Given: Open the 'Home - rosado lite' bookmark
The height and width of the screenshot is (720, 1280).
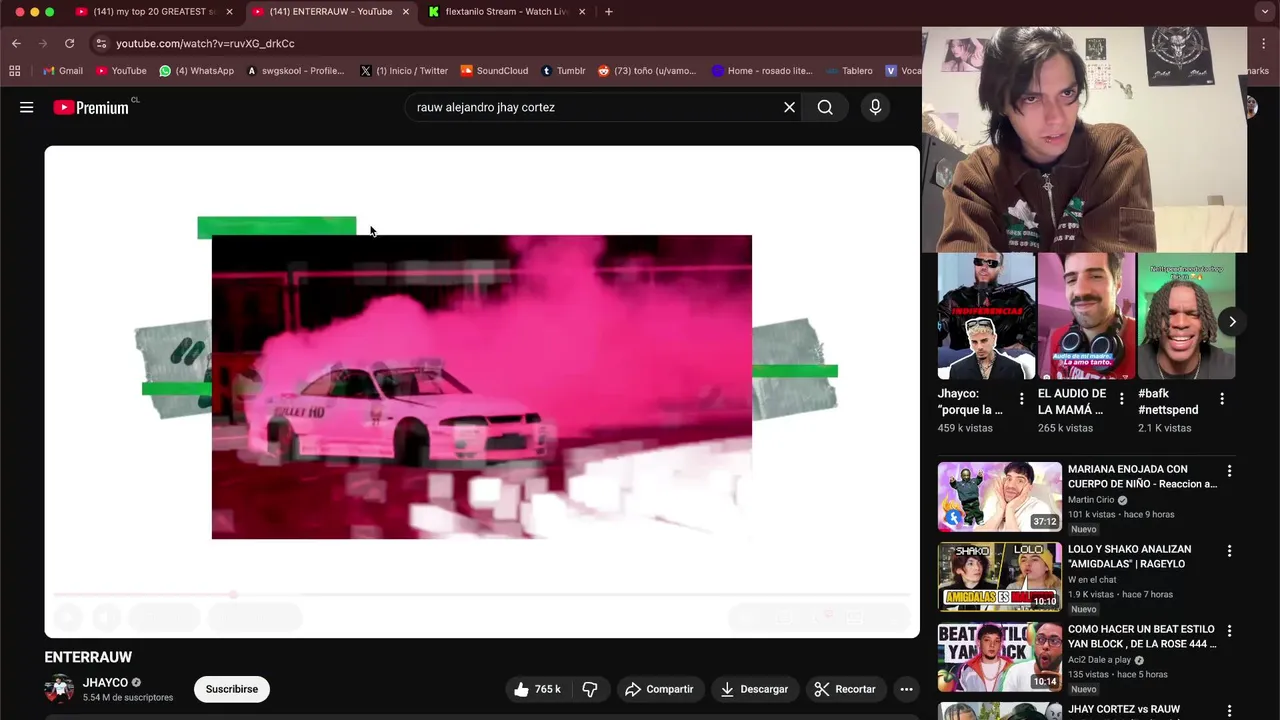Looking at the screenshot, I should [762, 71].
